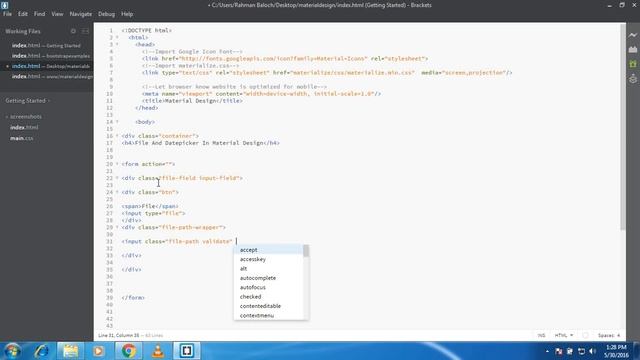Click line number 31 in the gutter
Image resolution: width=640 pixels, height=360 pixels.
(x=109, y=241)
